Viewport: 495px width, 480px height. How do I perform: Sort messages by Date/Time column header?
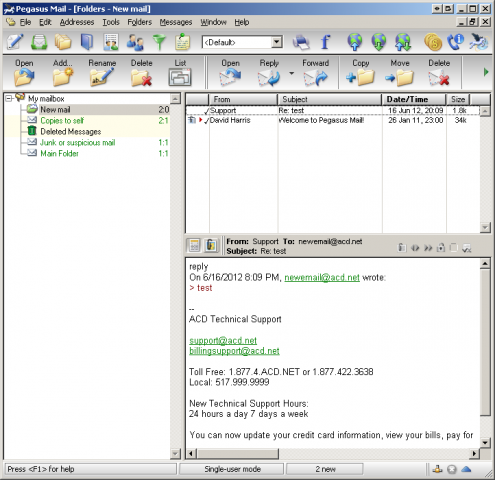[x=414, y=99]
